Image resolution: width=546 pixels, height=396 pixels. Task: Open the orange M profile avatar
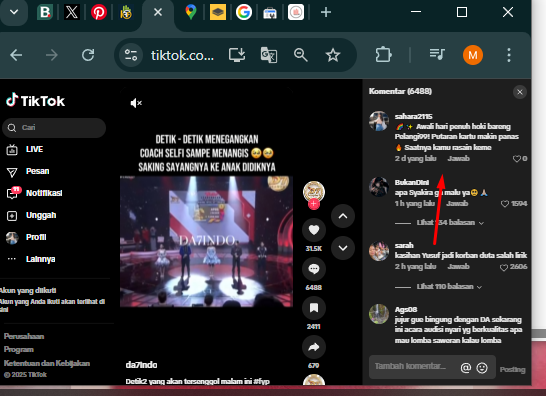(473, 55)
